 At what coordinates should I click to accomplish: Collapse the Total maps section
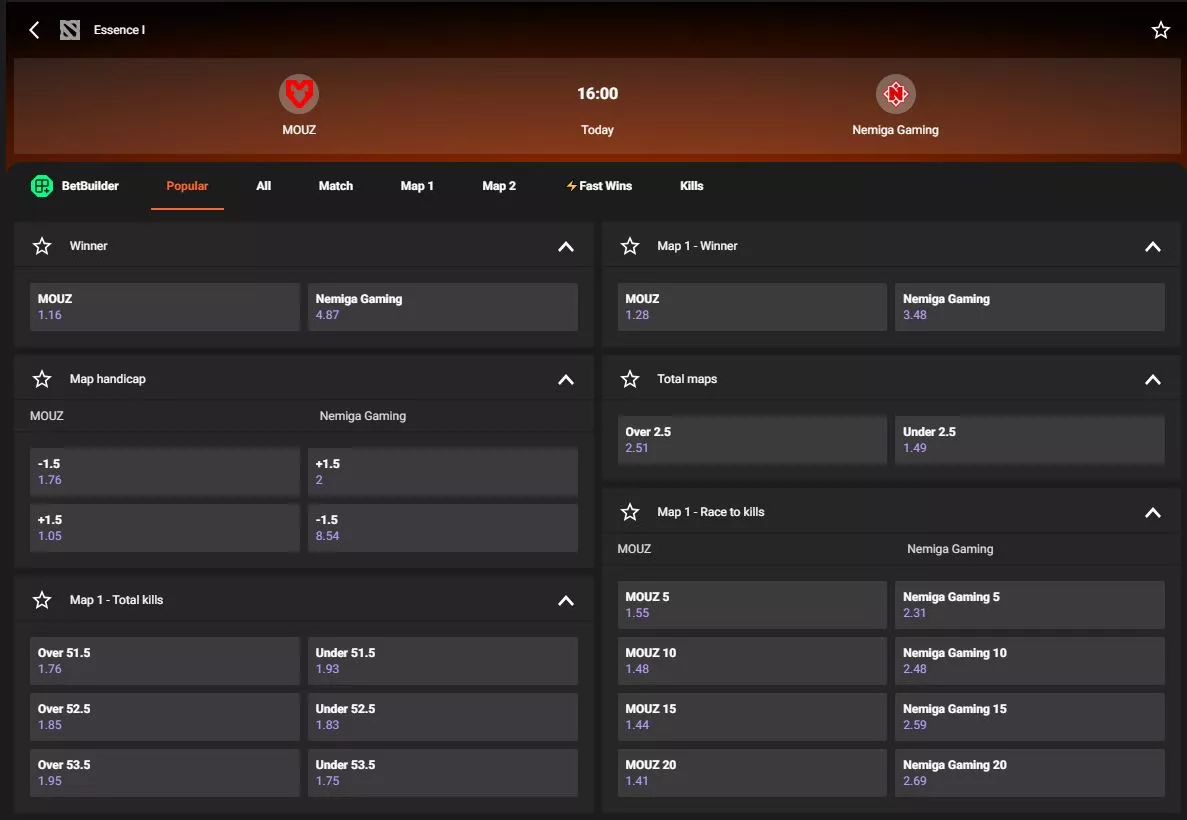(1153, 379)
